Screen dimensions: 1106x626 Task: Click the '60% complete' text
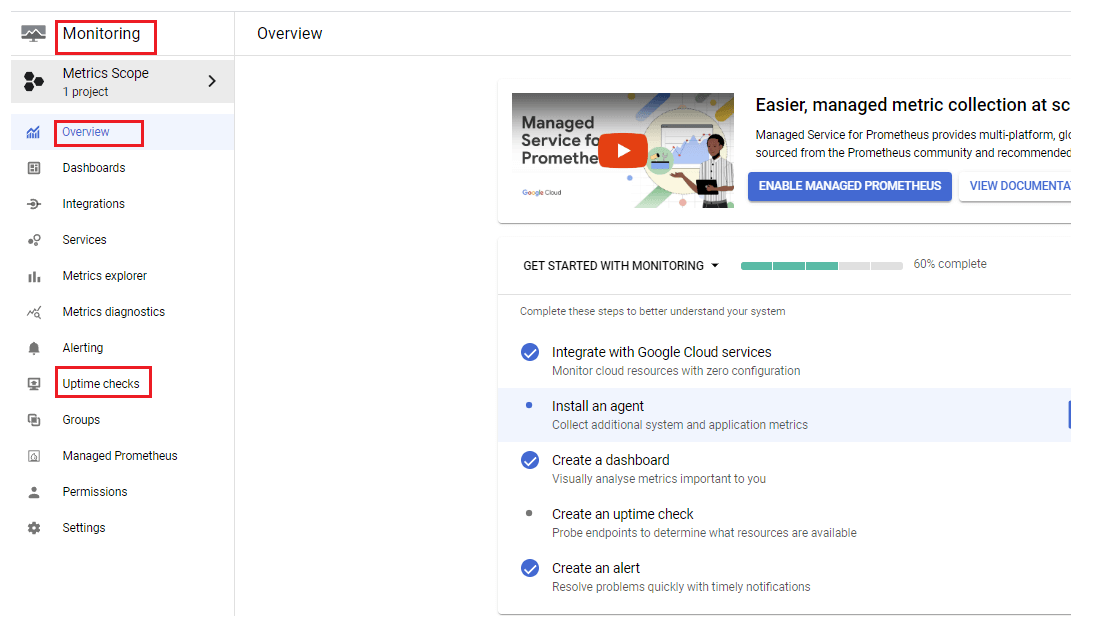(950, 264)
